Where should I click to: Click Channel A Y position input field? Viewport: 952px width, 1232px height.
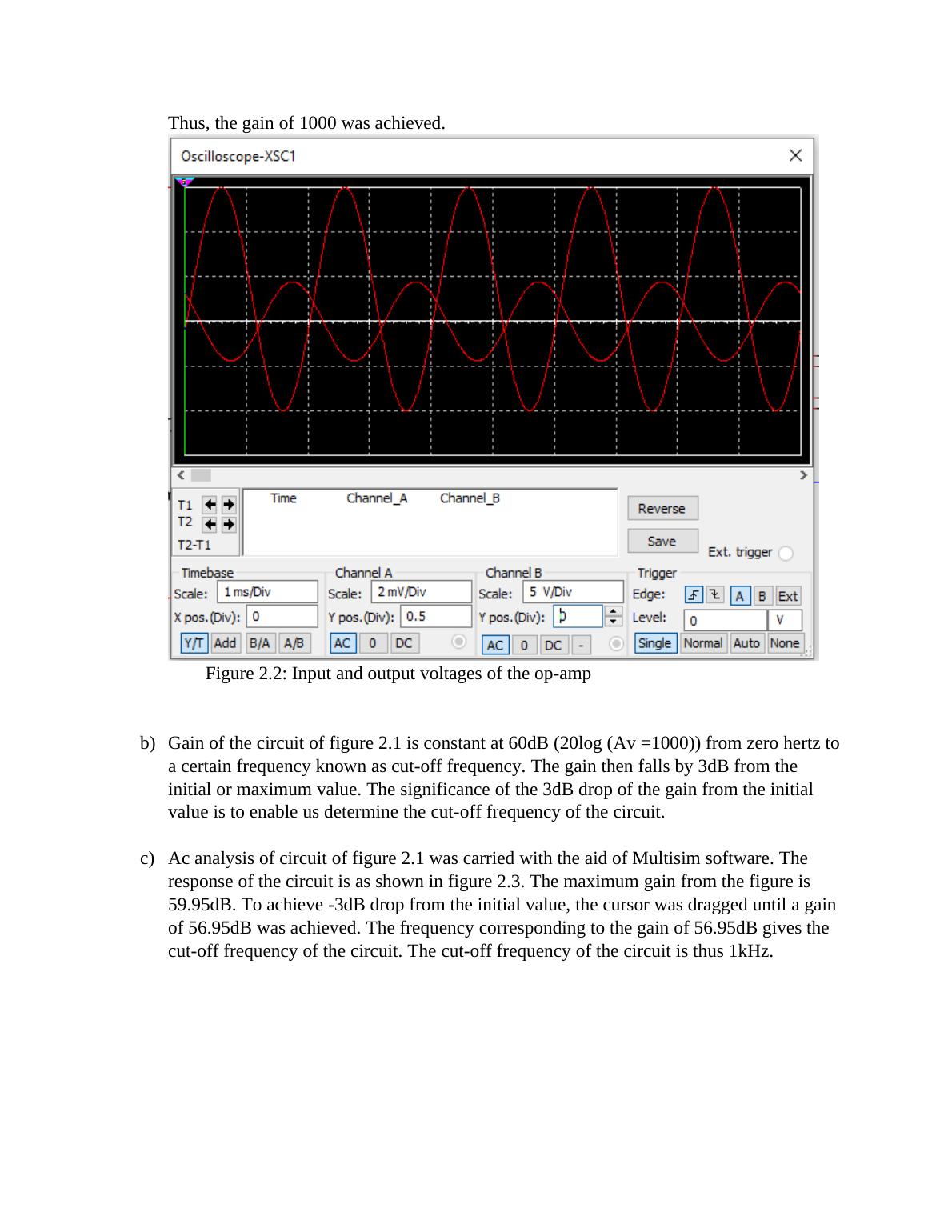(436, 617)
